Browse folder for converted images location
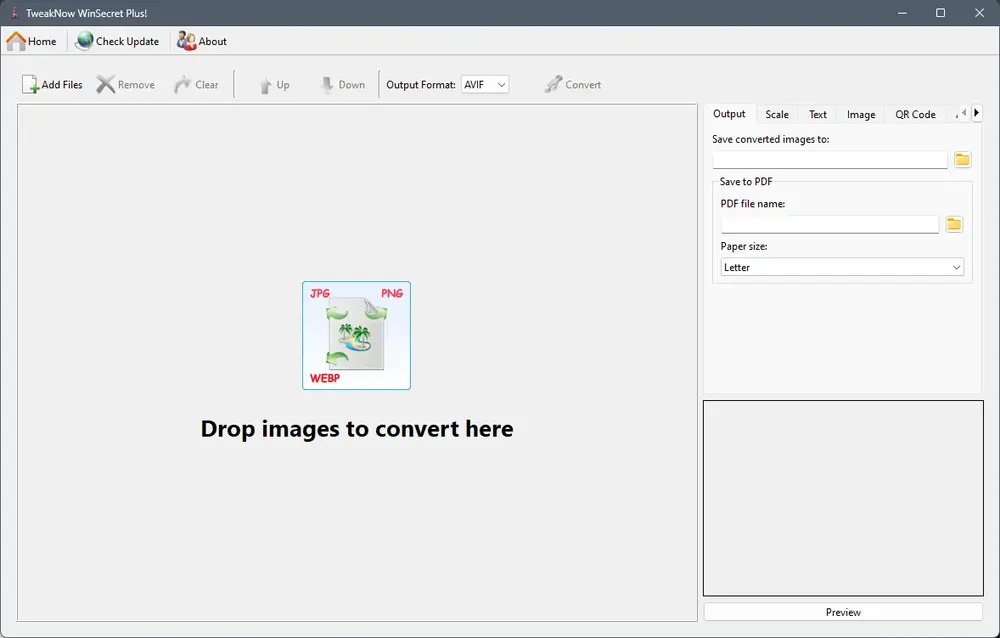Screen dimensions: 1000x638 pyautogui.click(x=962, y=160)
